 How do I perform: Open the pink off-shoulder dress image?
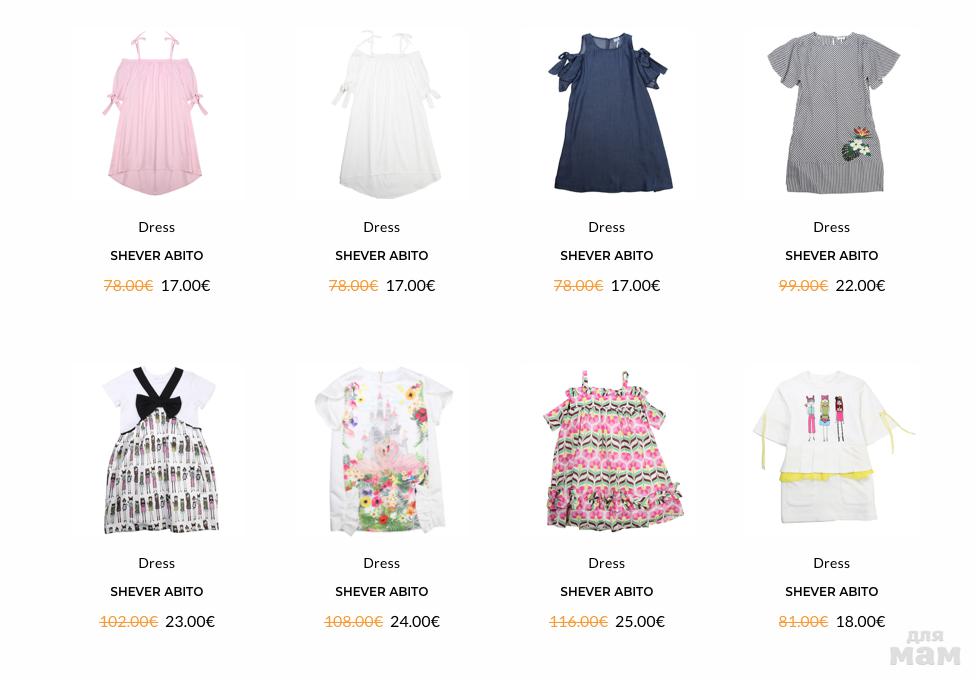click(x=156, y=113)
